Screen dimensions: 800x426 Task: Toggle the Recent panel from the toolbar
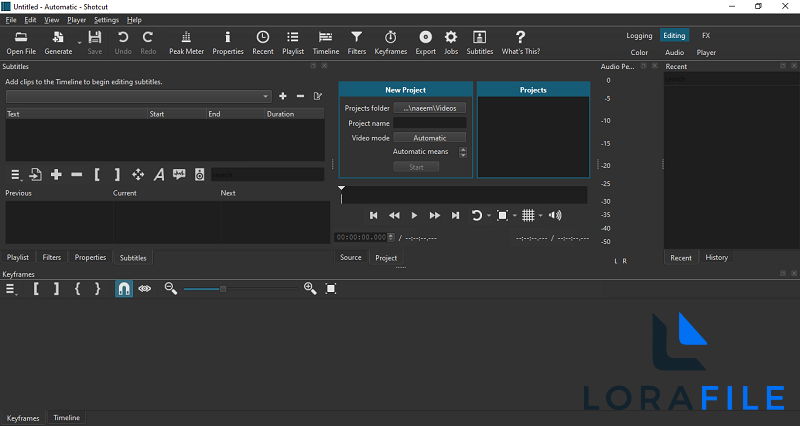(263, 43)
